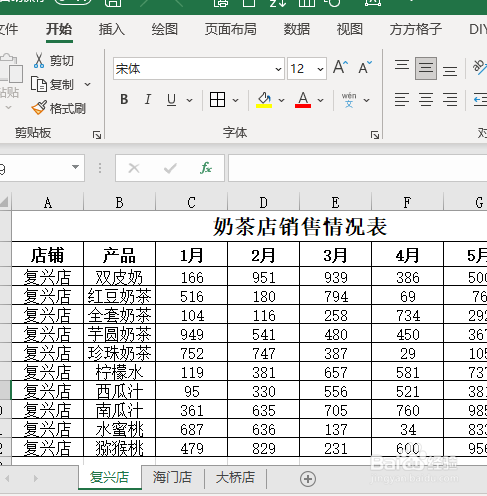The height and width of the screenshot is (496, 487).
Task: Expand the Name Box dropdown
Action: [x=76, y=167]
